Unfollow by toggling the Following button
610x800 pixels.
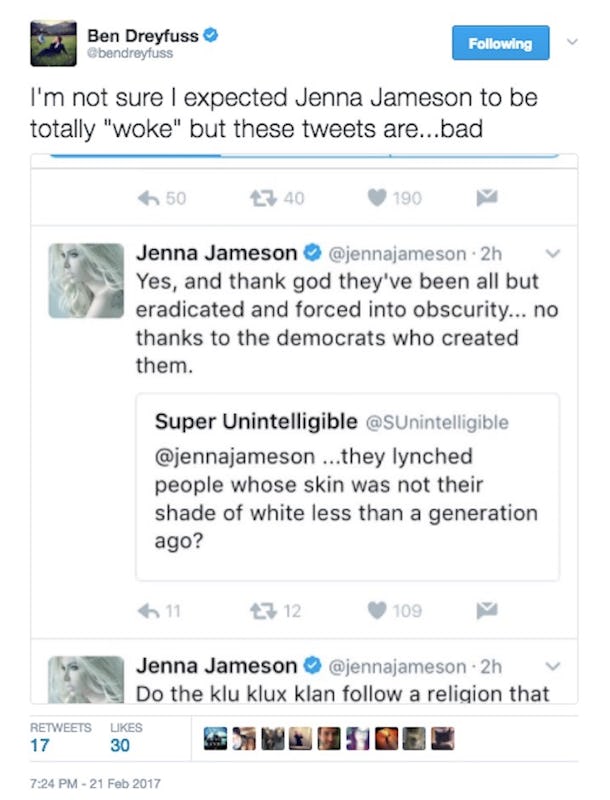[x=500, y=43]
